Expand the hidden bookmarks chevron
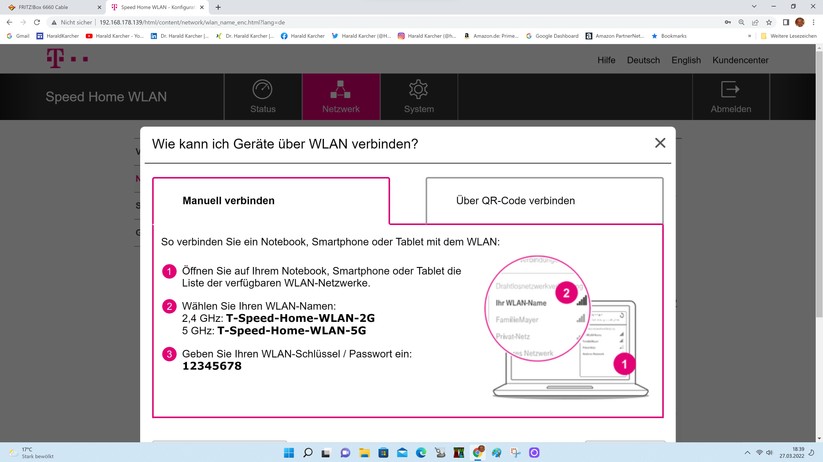The height and width of the screenshot is (462, 823). pos(749,36)
